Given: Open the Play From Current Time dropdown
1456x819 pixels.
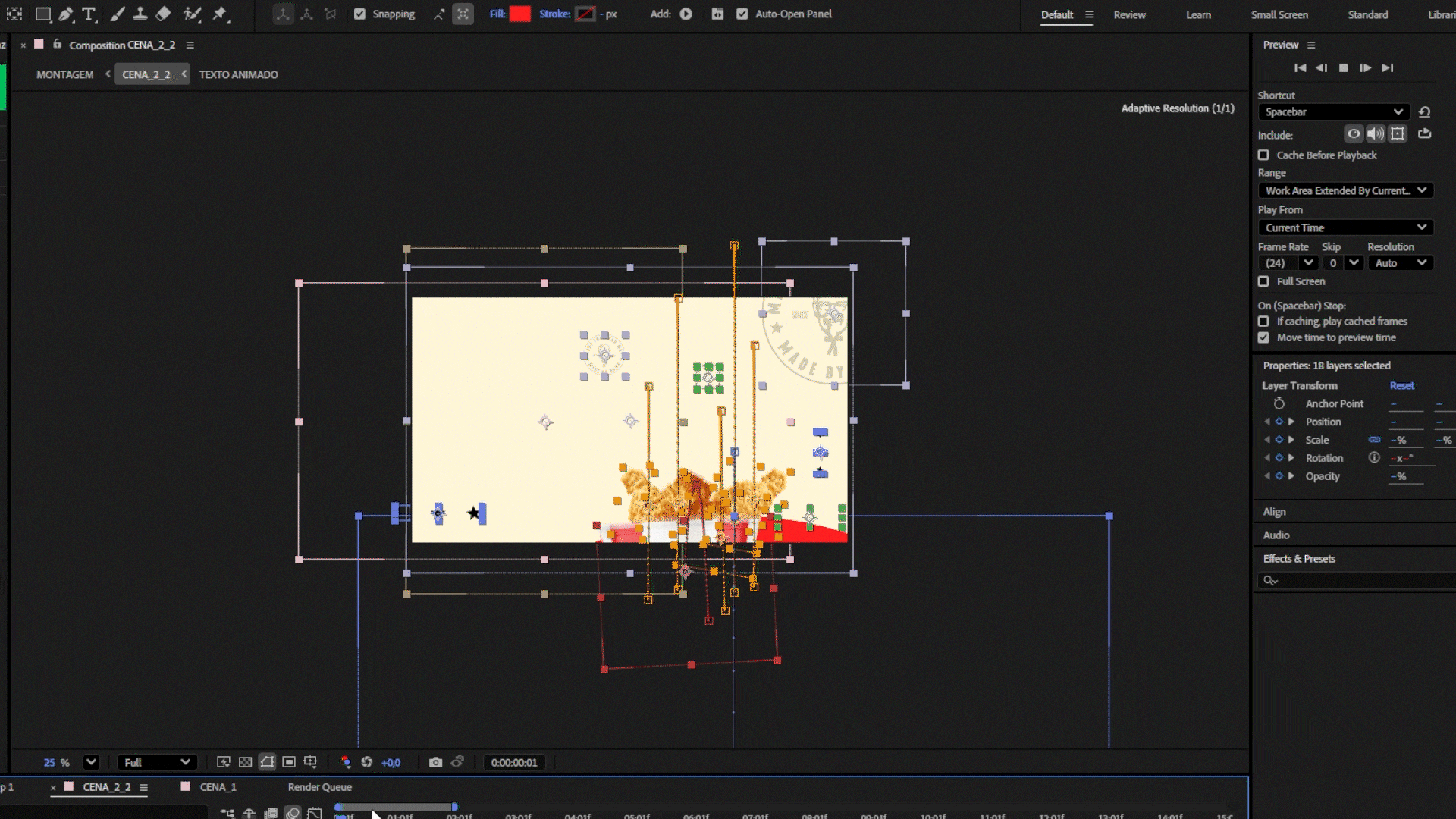Looking at the screenshot, I should tap(1345, 227).
